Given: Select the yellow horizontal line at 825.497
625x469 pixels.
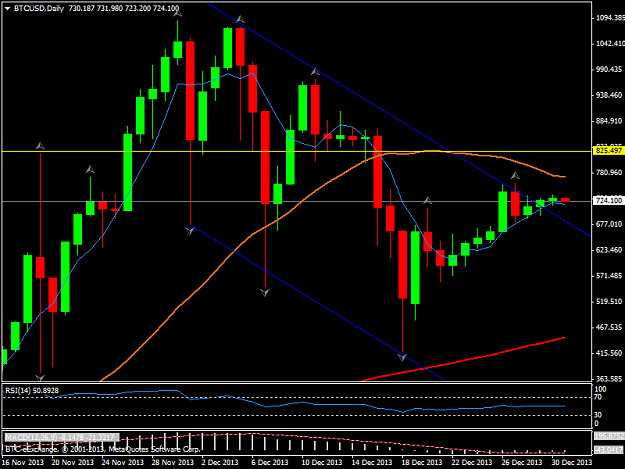Looking at the screenshot, I should click(296, 151).
